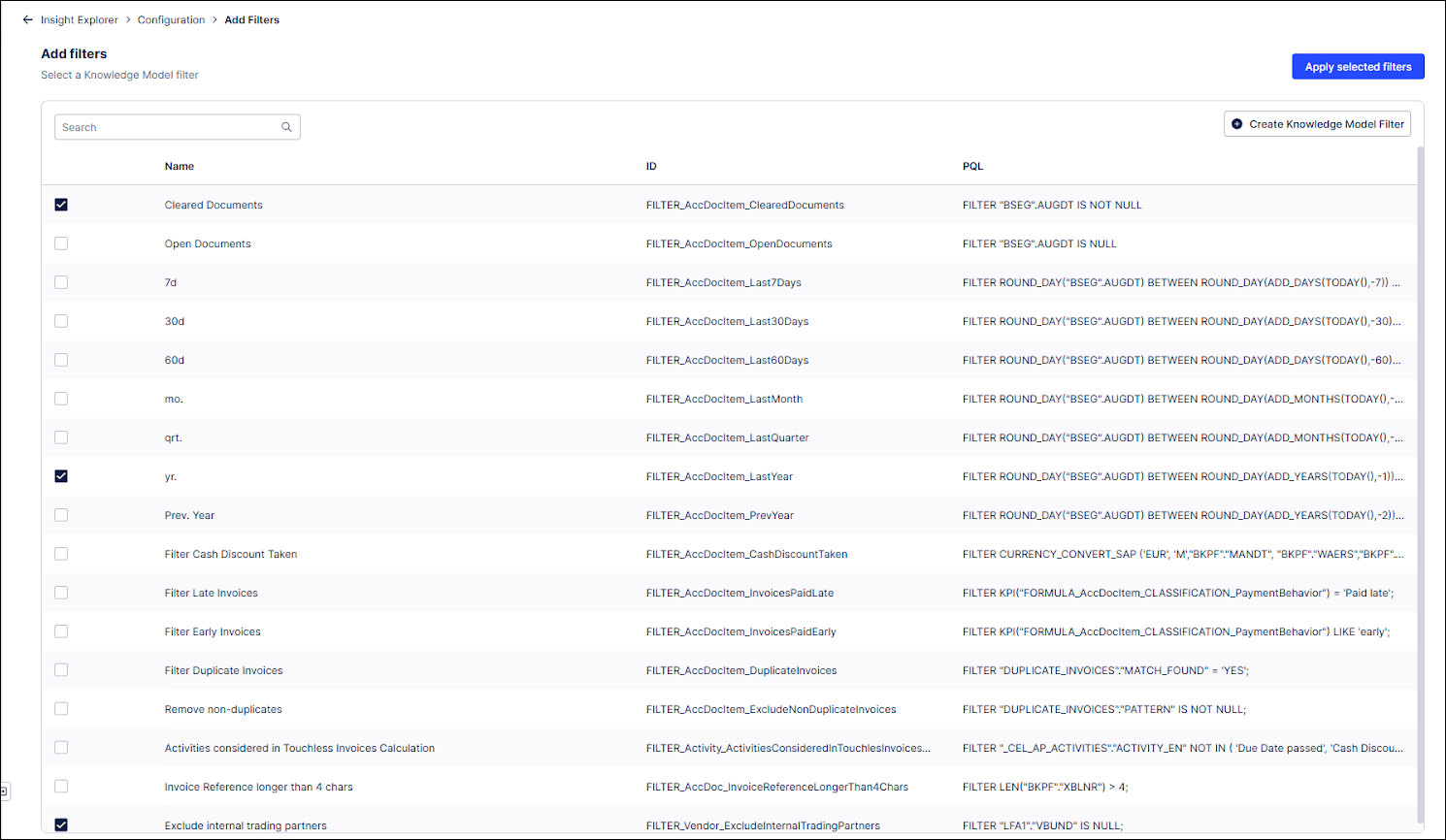Click PQL FILTER "BSEG".AUGDT IS NOT NULL
The image size is (1446, 840).
click(x=1052, y=205)
